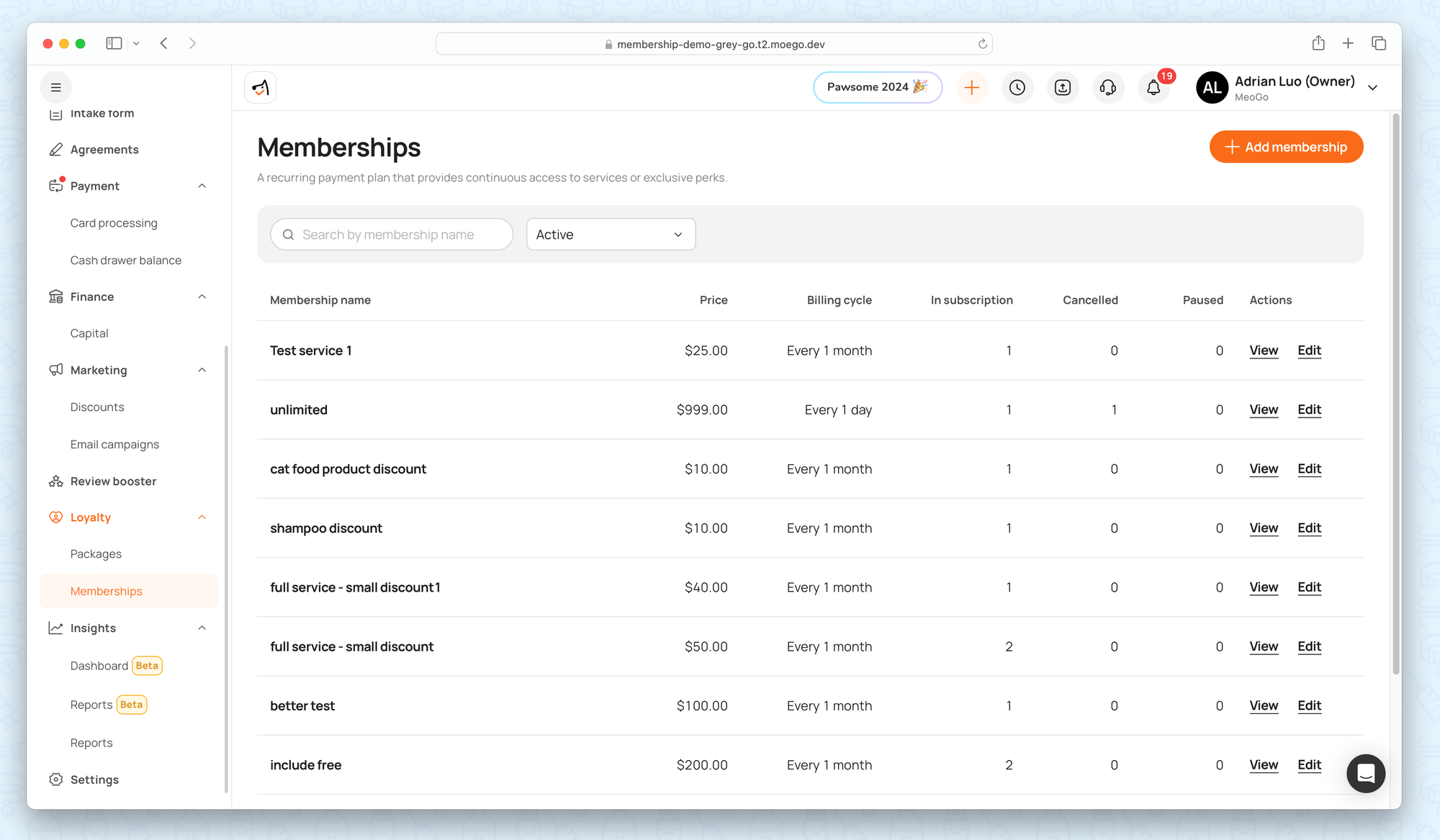1440x840 pixels.
Task: Open the headset support icon
Action: [1108, 88]
